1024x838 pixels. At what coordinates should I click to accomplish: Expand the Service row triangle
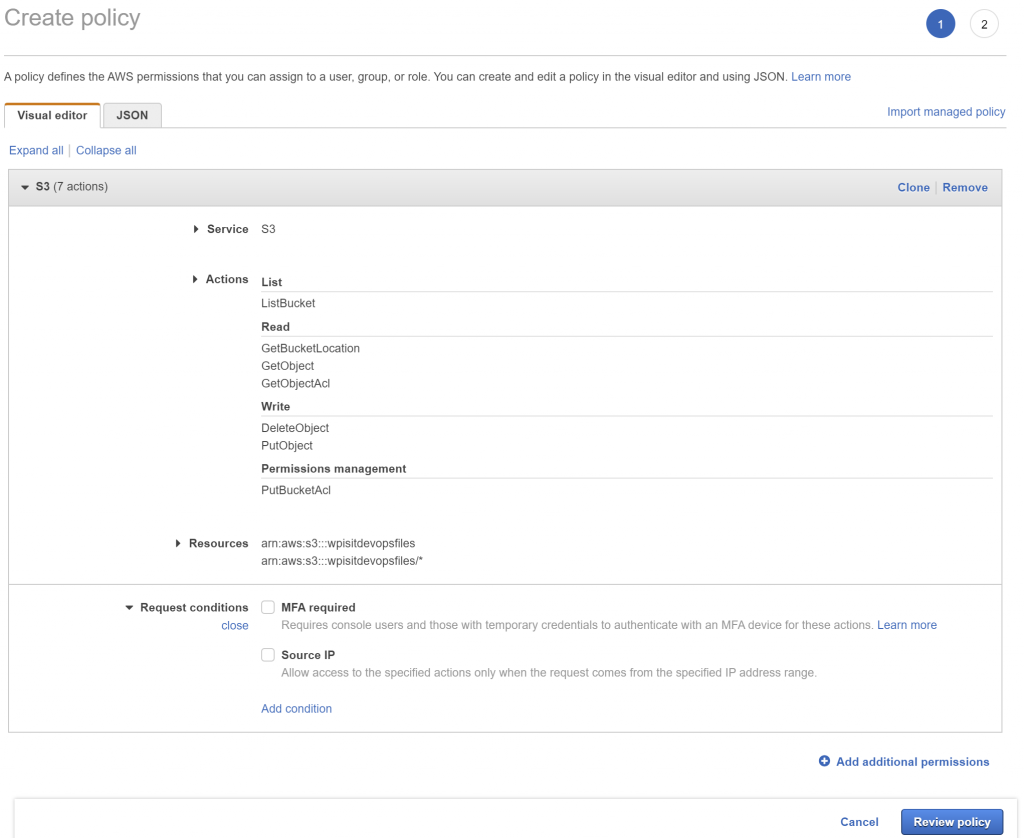[196, 229]
